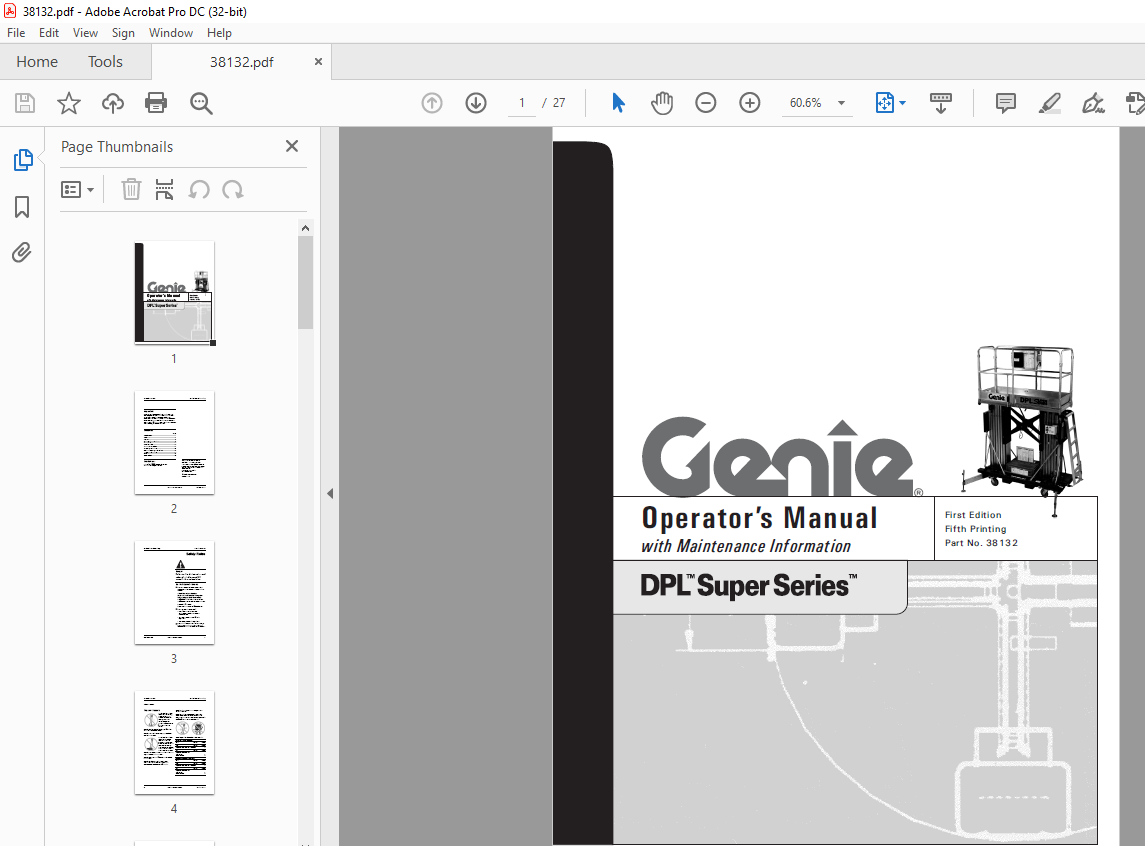Select page 3 thumbnail
This screenshot has height=846, width=1145.
click(175, 593)
